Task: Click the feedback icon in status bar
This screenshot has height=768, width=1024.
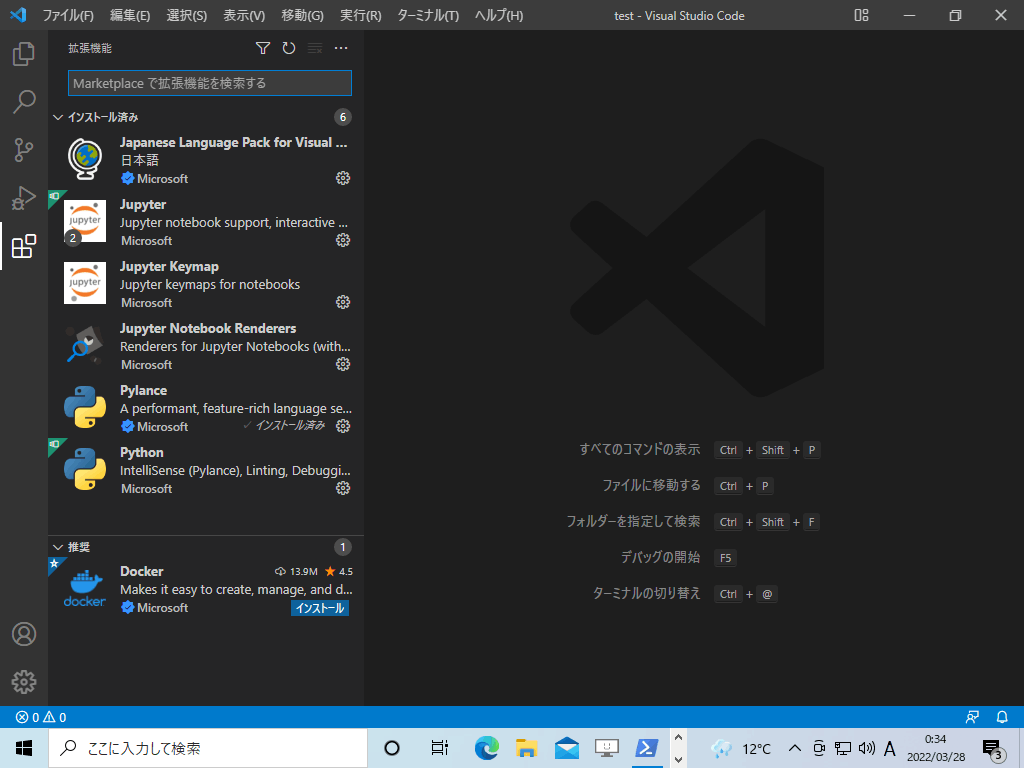Action: point(972,717)
